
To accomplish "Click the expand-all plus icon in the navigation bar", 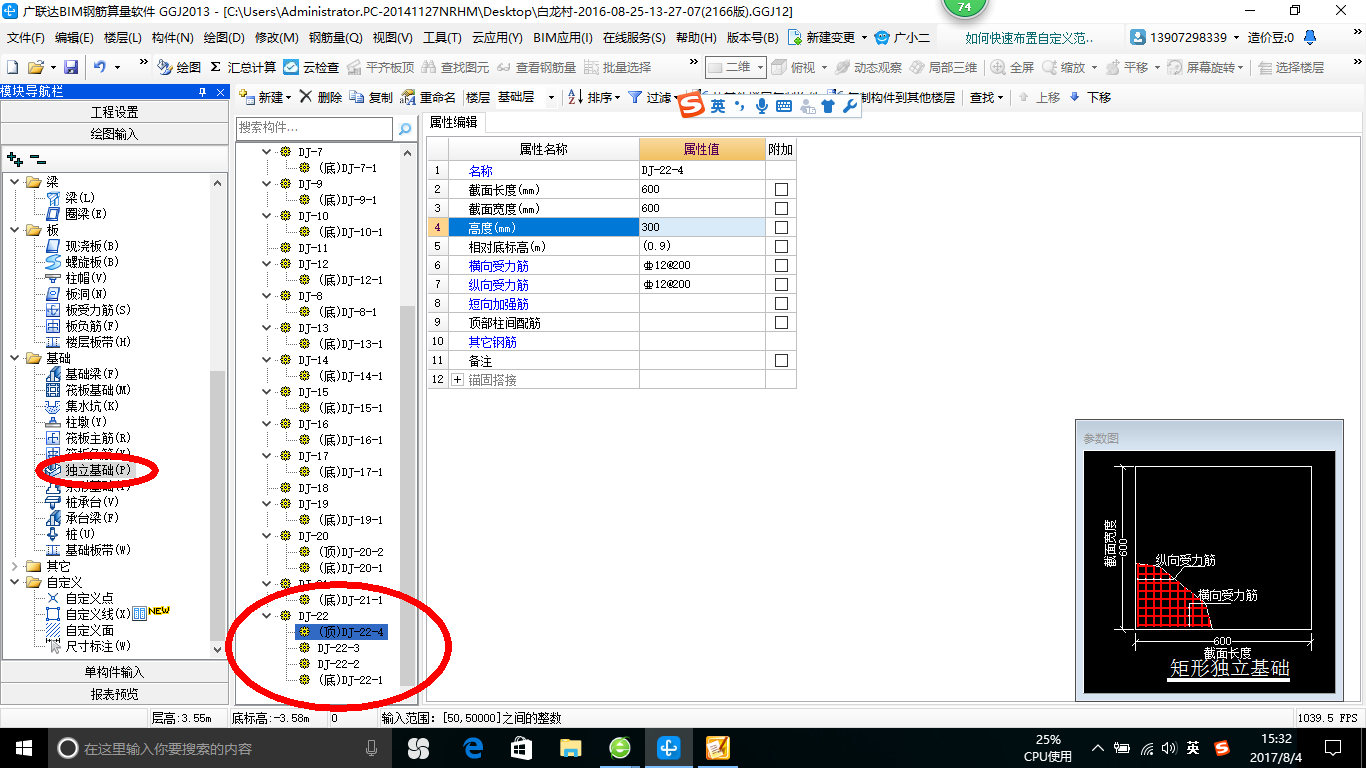I will 14,159.
